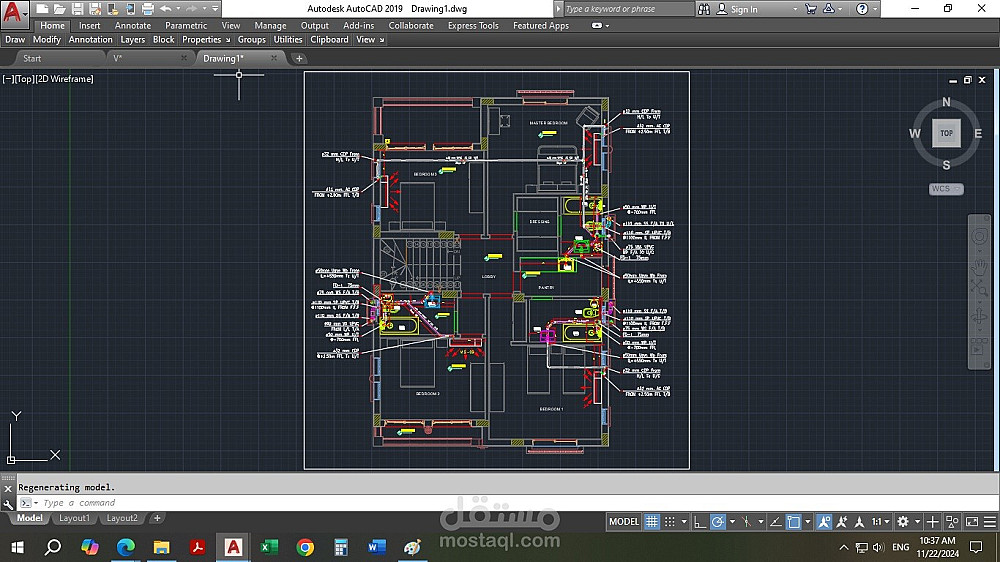The height and width of the screenshot is (562, 1000).
Task: Toggle the drawing grid display
Action: click(x=652, y=522)
